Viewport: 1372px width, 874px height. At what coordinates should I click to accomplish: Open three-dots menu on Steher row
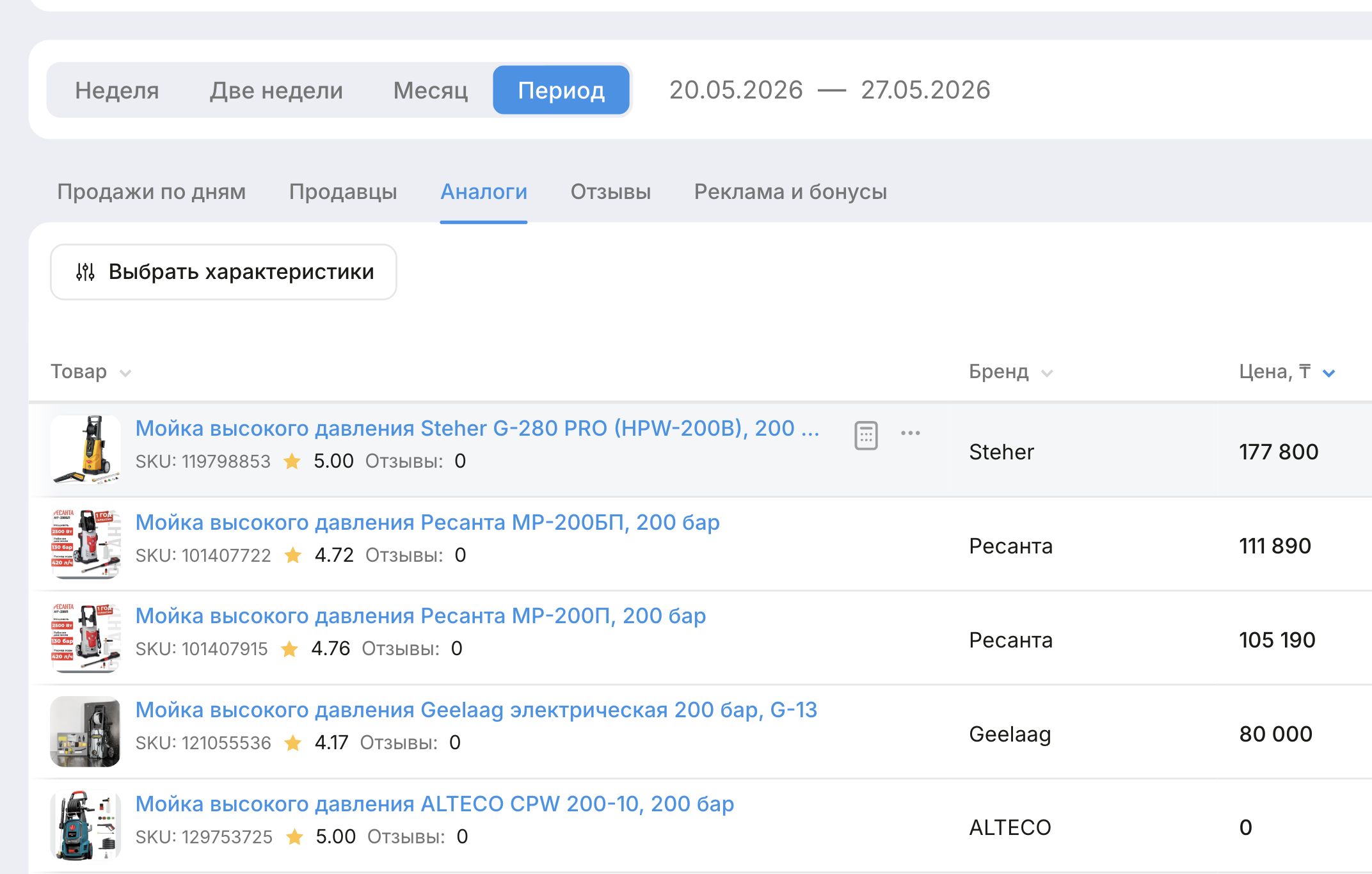(910, 433)
